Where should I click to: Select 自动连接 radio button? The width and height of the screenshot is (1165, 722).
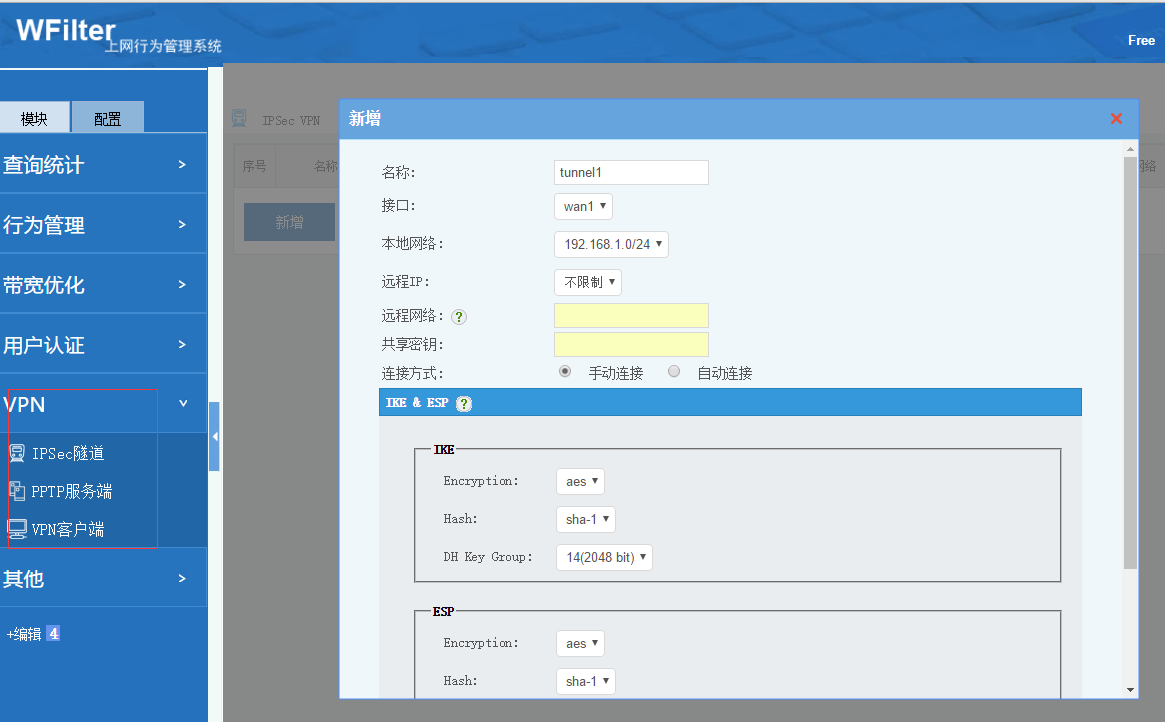(x=674, y=372)
